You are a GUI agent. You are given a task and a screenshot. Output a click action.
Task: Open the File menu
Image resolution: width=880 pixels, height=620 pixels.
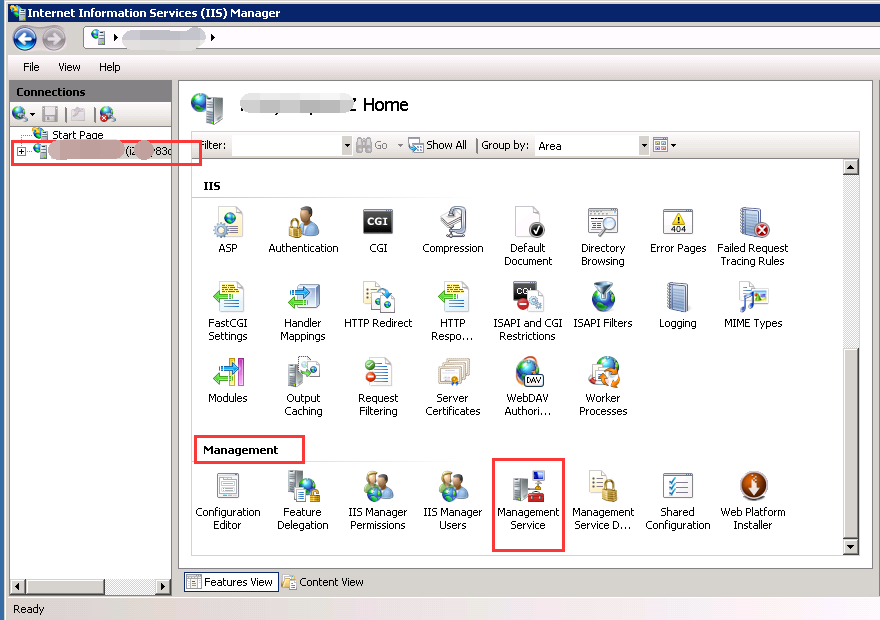pyautogui.click(x=31, y=67)
